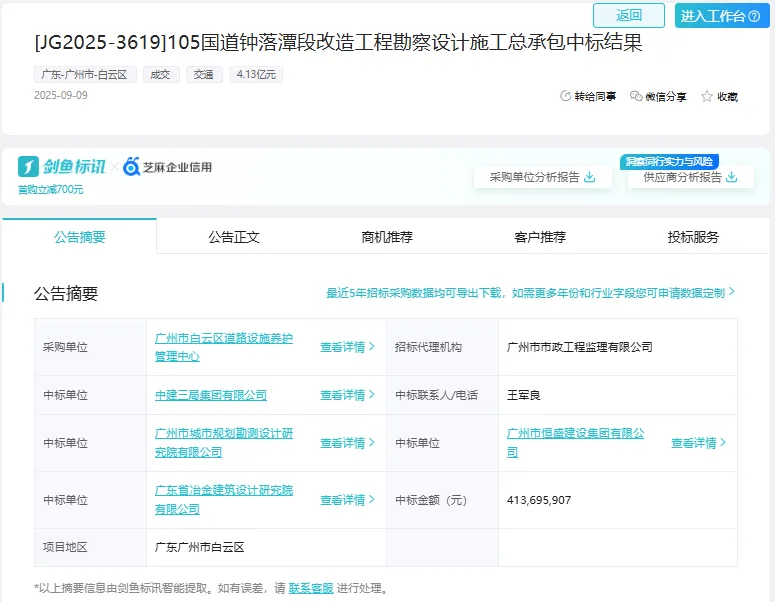The width and height of the screenshot is (775, 602).
Task: Click the 交通 industry tag
Action: (x=203, y=74)
